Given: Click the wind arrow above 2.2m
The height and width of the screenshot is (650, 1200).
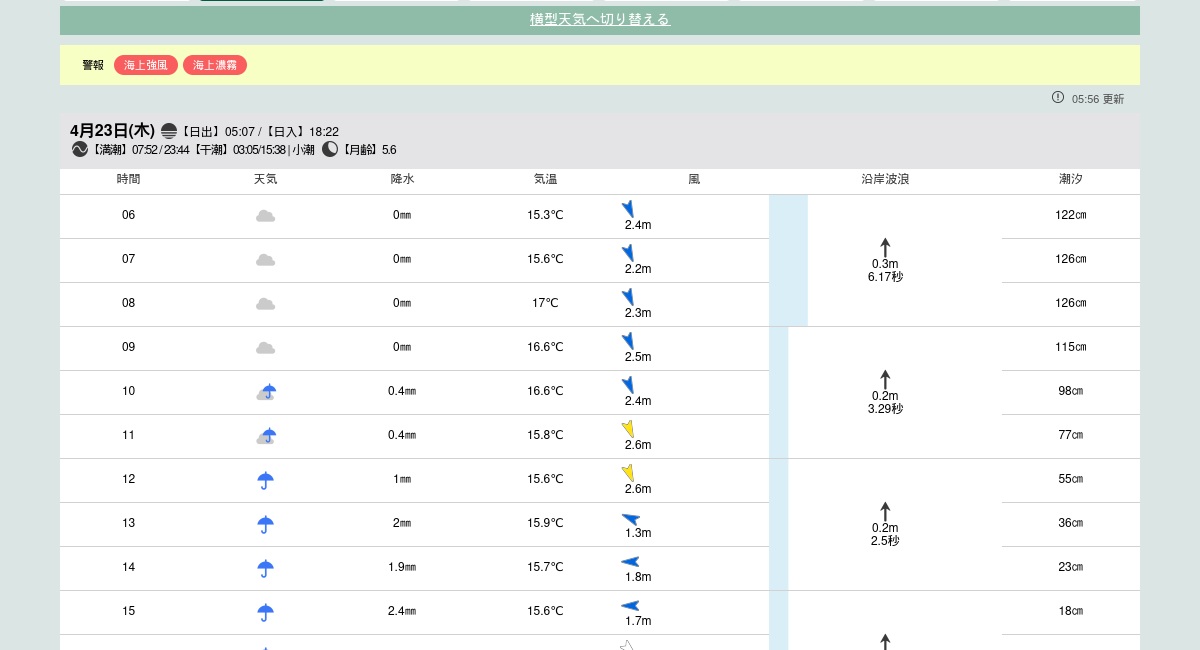Looking at the screenshot, I should [628, 253].
